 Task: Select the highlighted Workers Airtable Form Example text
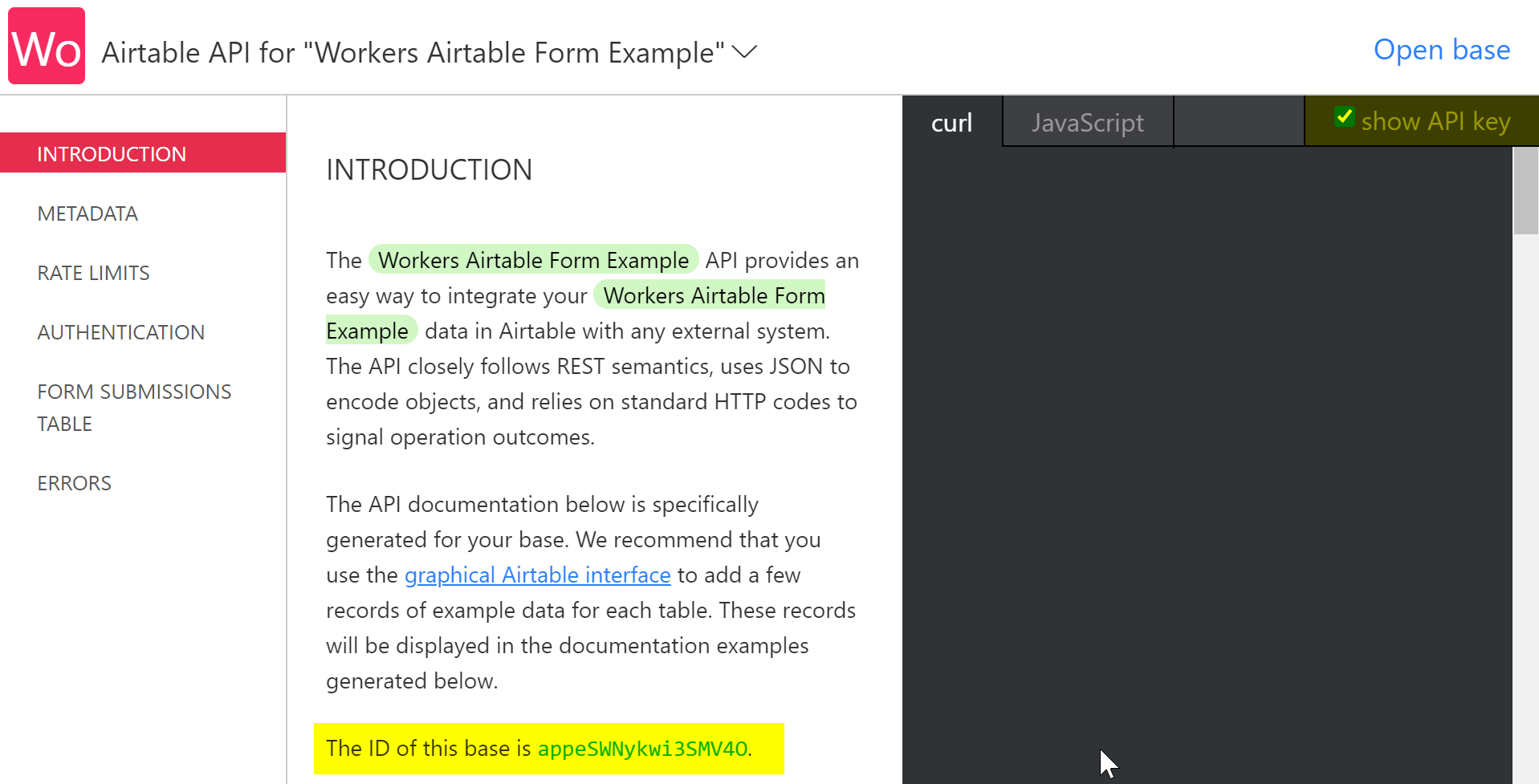pyautogui.click(x=533, y=259)
